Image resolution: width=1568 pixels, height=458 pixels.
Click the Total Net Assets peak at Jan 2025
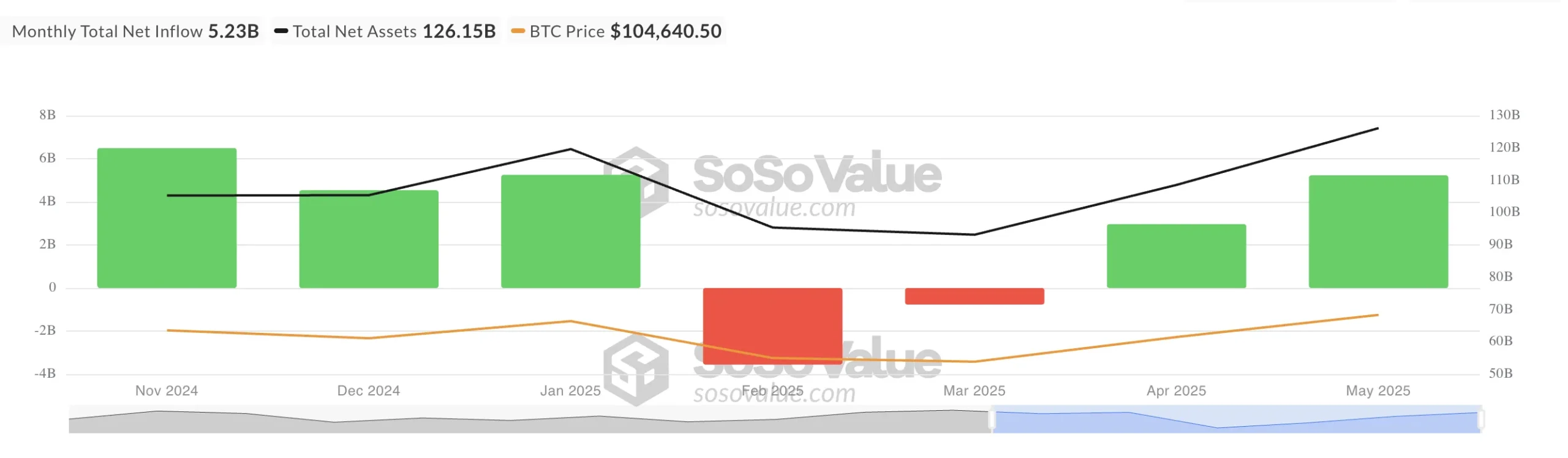coord(570,149)
